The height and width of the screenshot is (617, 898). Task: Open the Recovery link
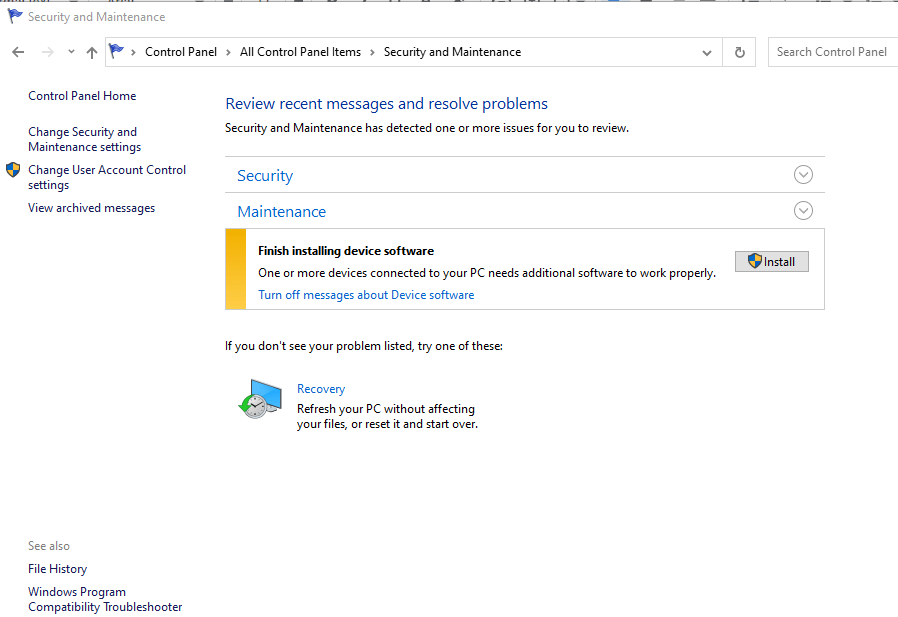321,388
